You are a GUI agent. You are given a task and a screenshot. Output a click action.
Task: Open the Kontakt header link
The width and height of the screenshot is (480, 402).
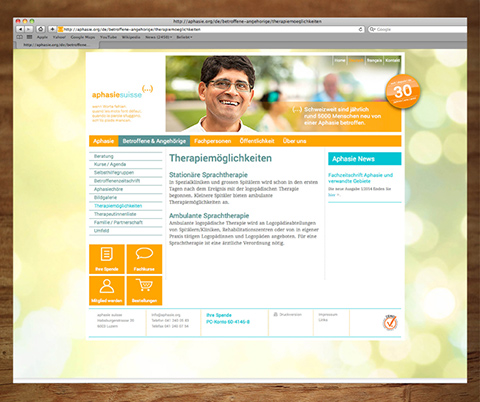click(392, 60)
